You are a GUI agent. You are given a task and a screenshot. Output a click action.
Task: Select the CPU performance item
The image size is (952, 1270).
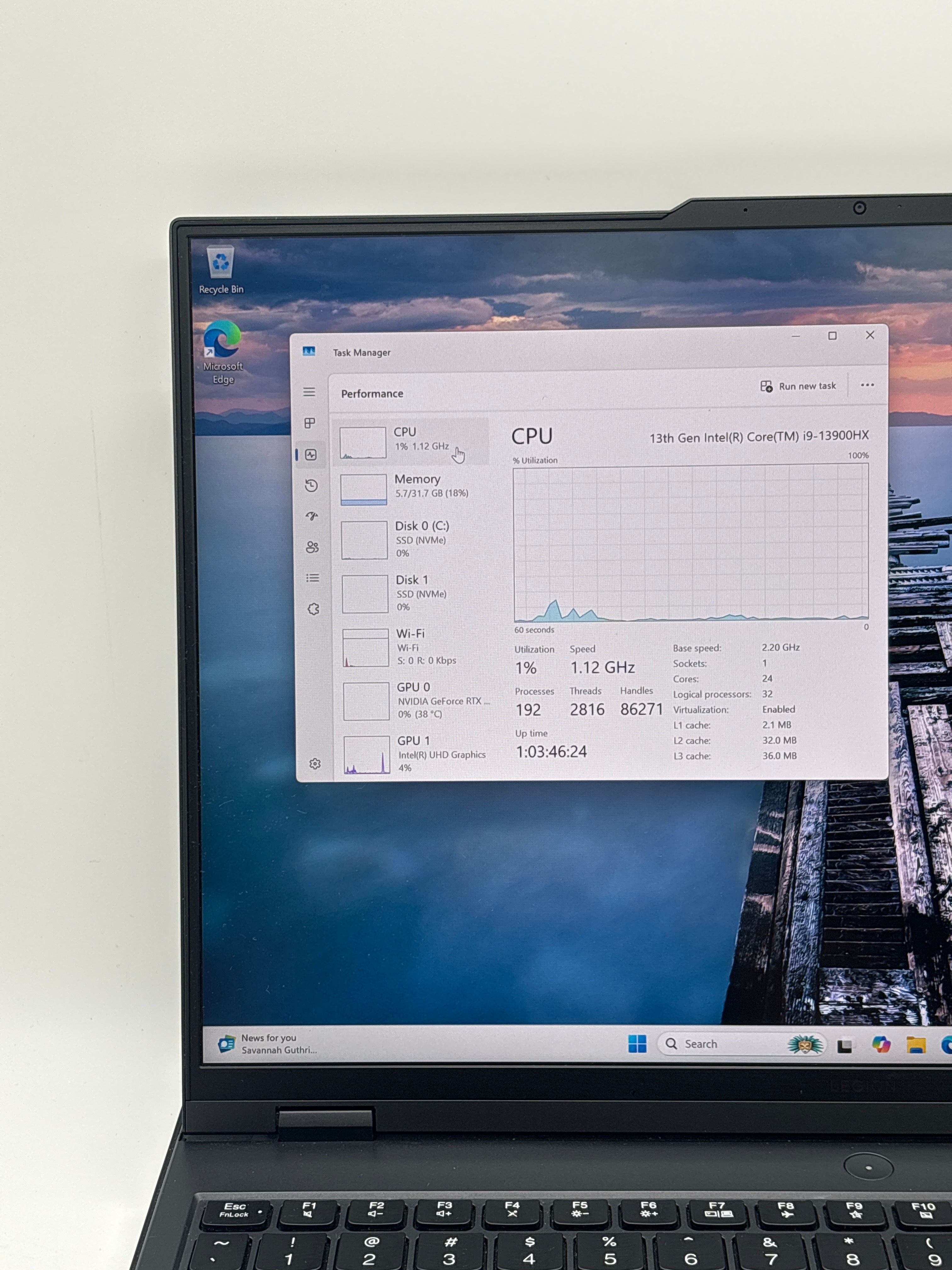coord(411,442)
